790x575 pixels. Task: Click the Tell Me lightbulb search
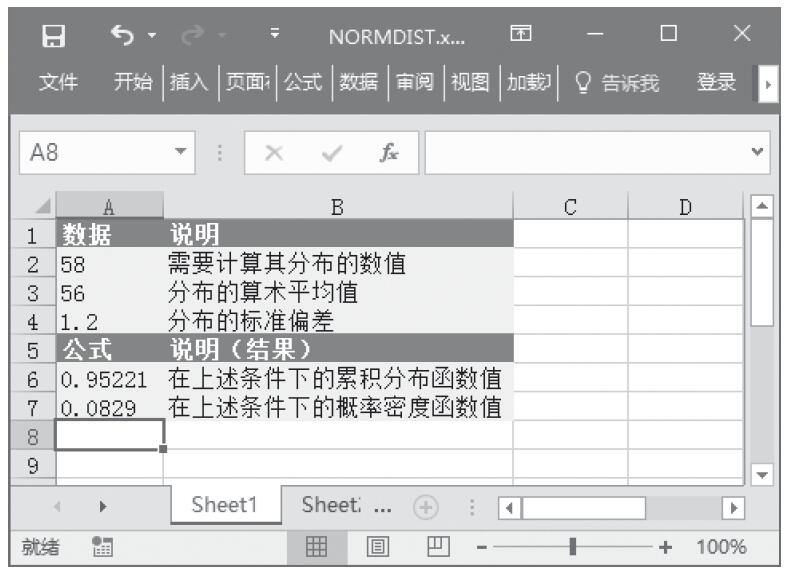pyautogui.click(x=616, y=83)
